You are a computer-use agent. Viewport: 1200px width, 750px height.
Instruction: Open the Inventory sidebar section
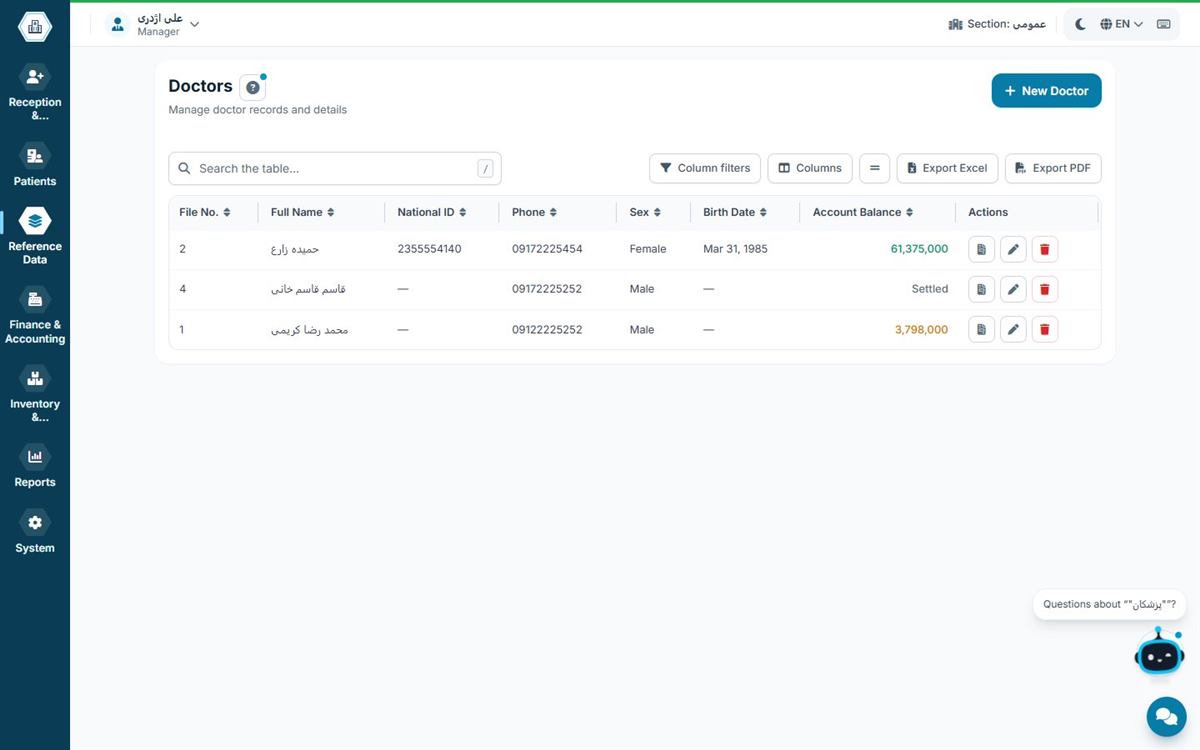[x=35, y=395]
